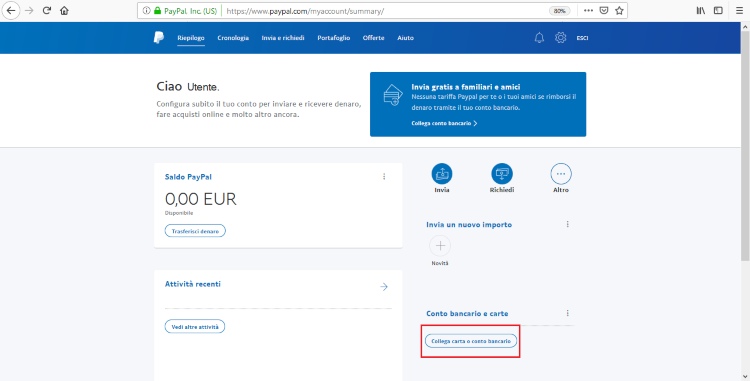Open the notifications bell icon
The width and height of the screenshot is (750, 381).
pos(539,38)
